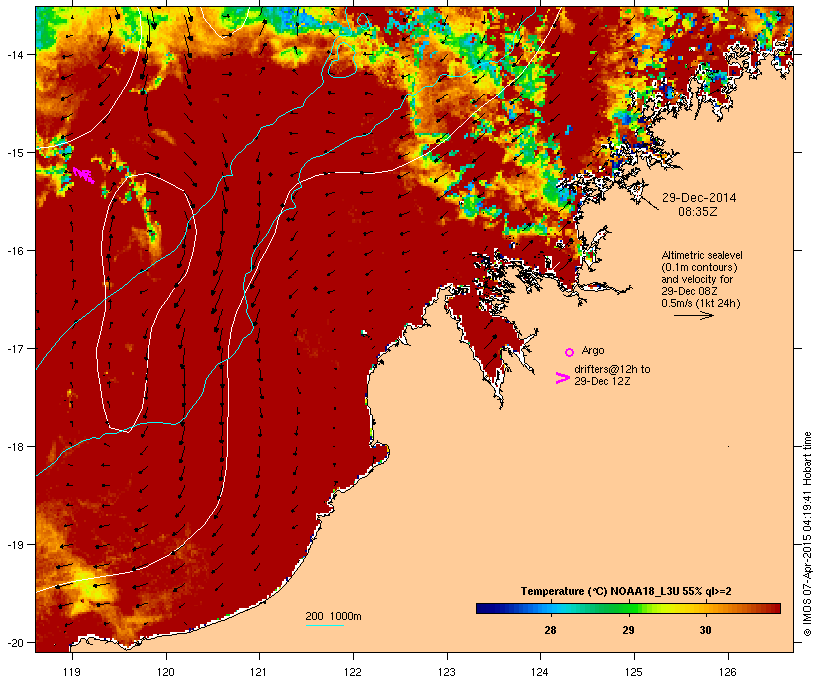Viewport: 820px width, 680px height.
Task: Click the '0.5m/s (1kt 24h)' text
Action: point(701,303)
